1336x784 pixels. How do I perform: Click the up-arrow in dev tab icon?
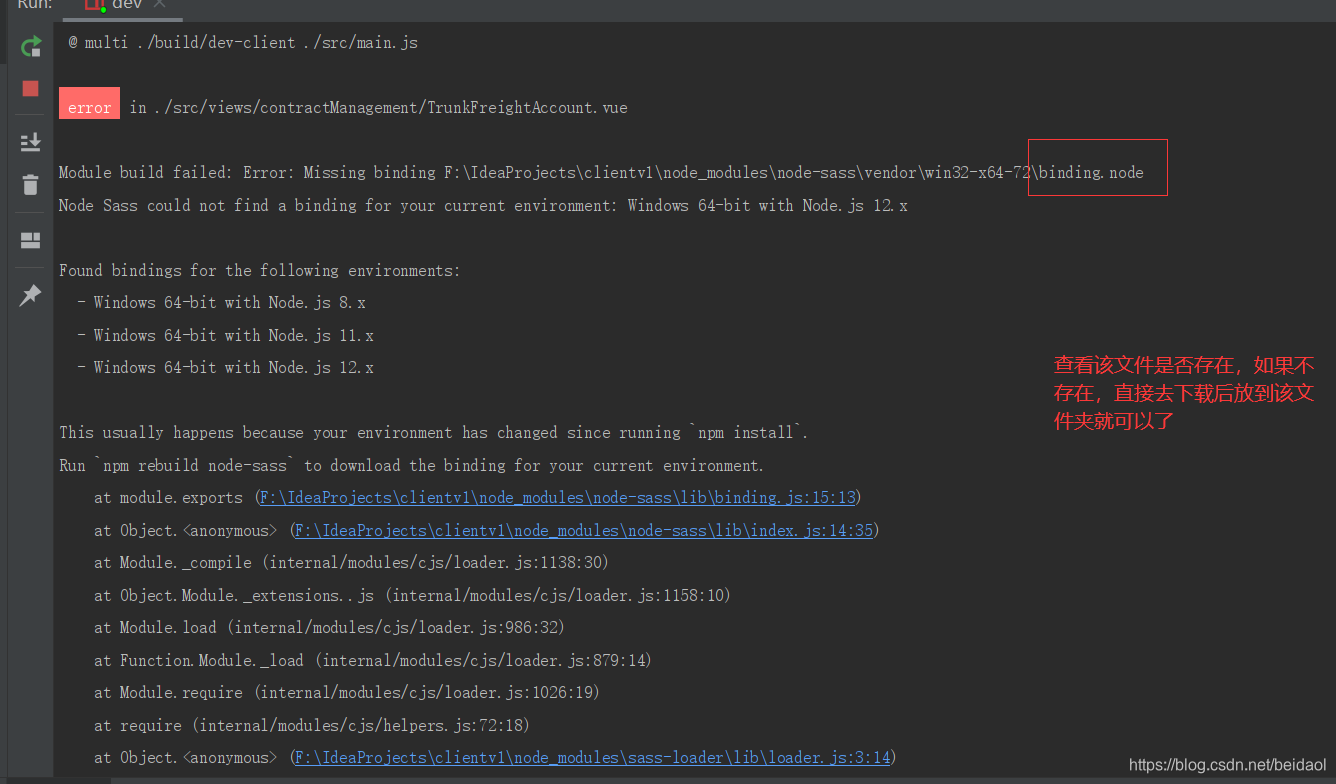click(93, 2)
